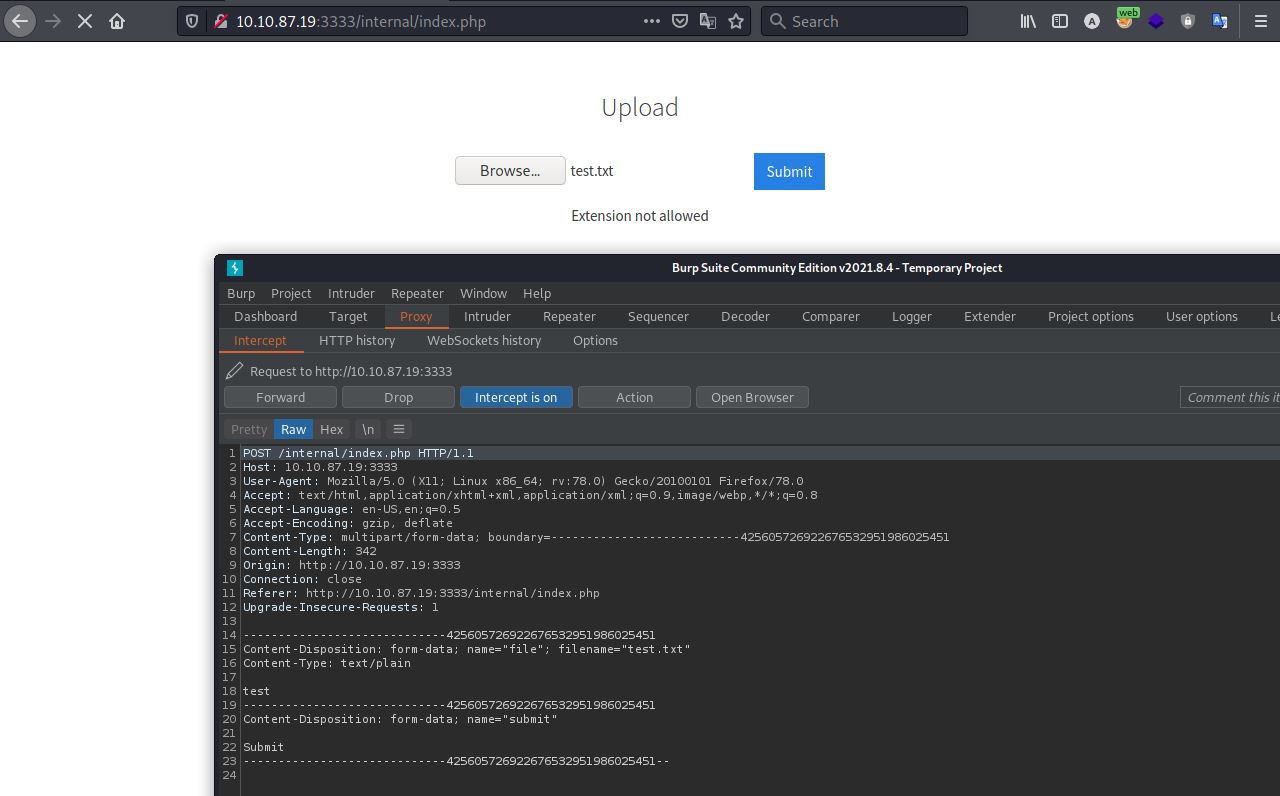
Task: Click the browser forward arrow
Action: [x=53, y=21]
